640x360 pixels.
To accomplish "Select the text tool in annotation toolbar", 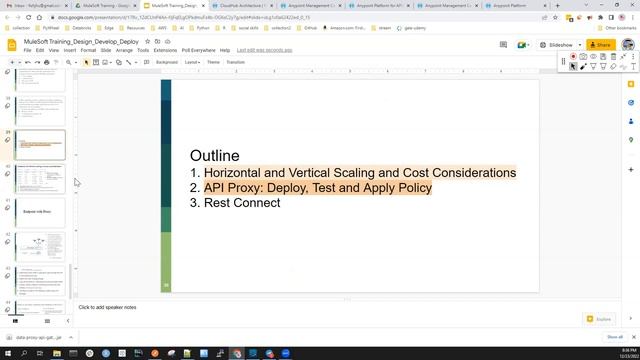I will (633, 67).
